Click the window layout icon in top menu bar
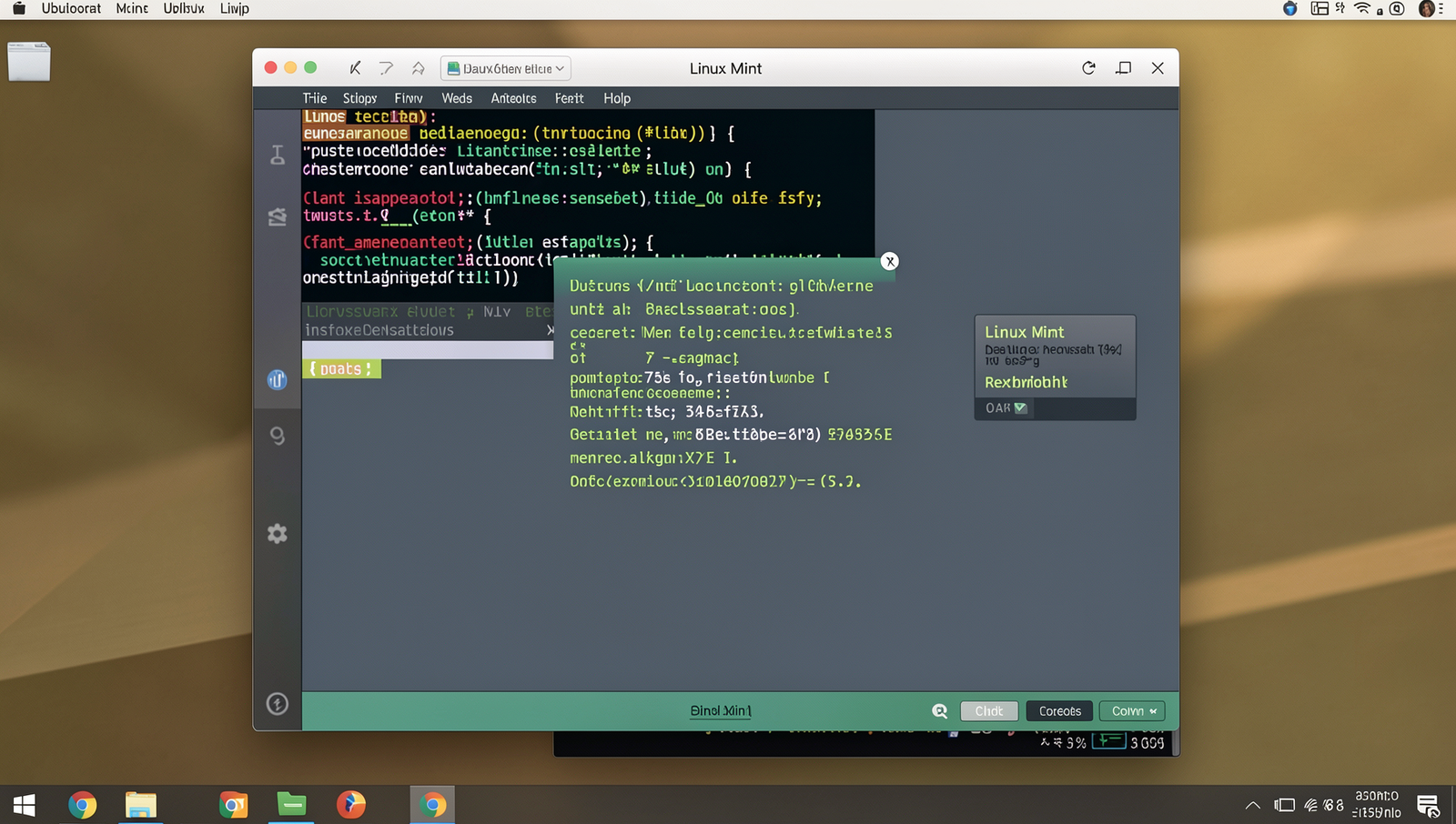Screen dimensions: 1456x824 1319,8
